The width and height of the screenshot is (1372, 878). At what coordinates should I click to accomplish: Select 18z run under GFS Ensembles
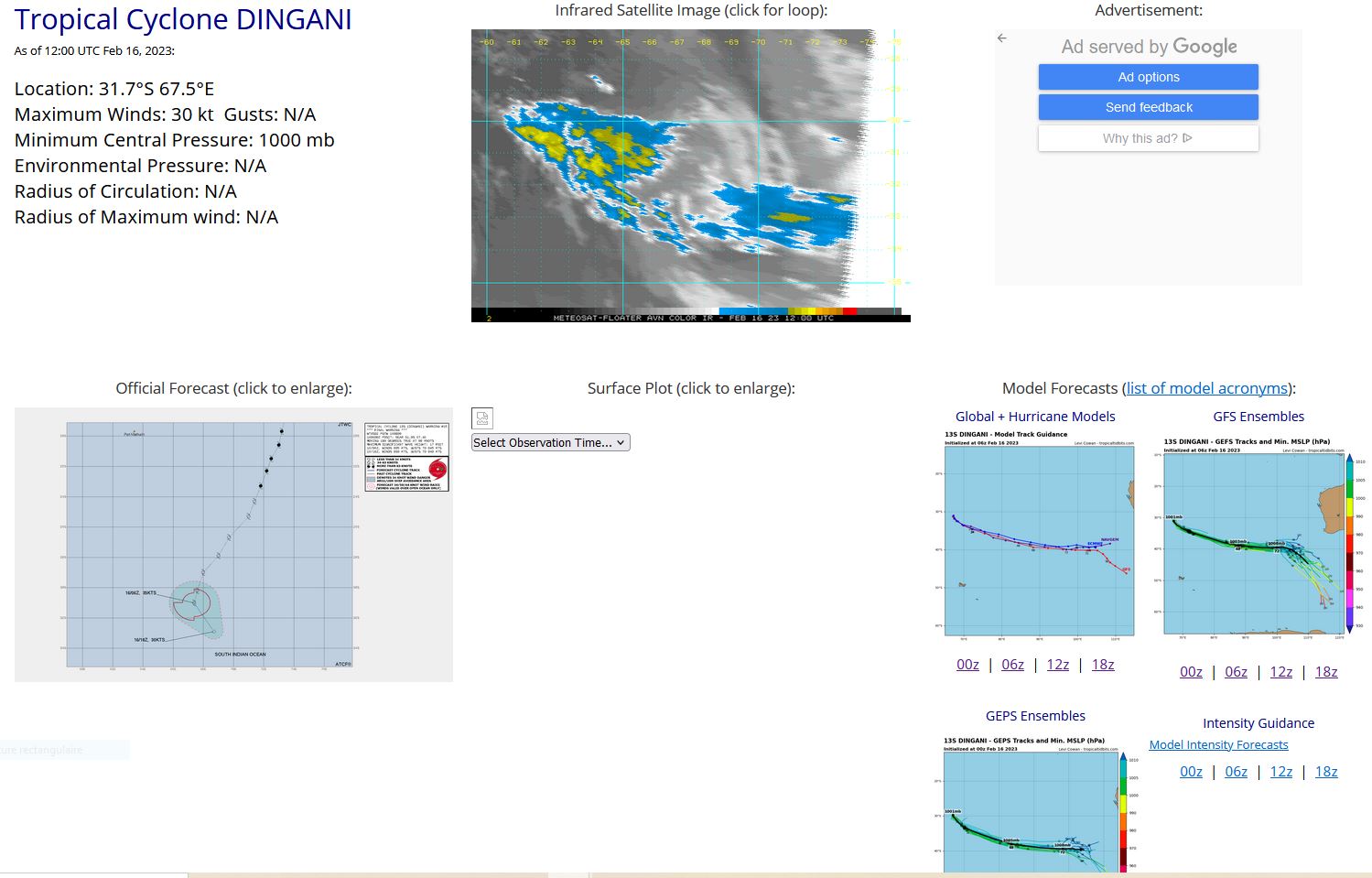(1326, 672)
